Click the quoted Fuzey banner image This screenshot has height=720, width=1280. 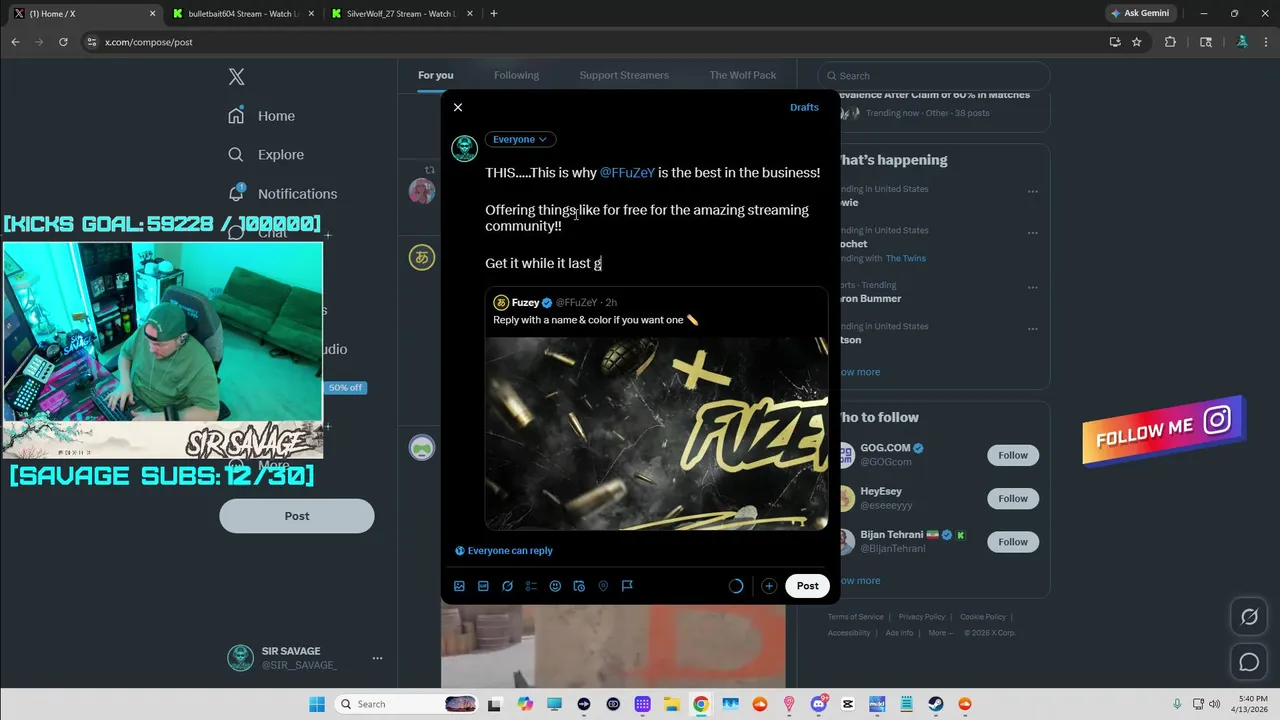657,433
